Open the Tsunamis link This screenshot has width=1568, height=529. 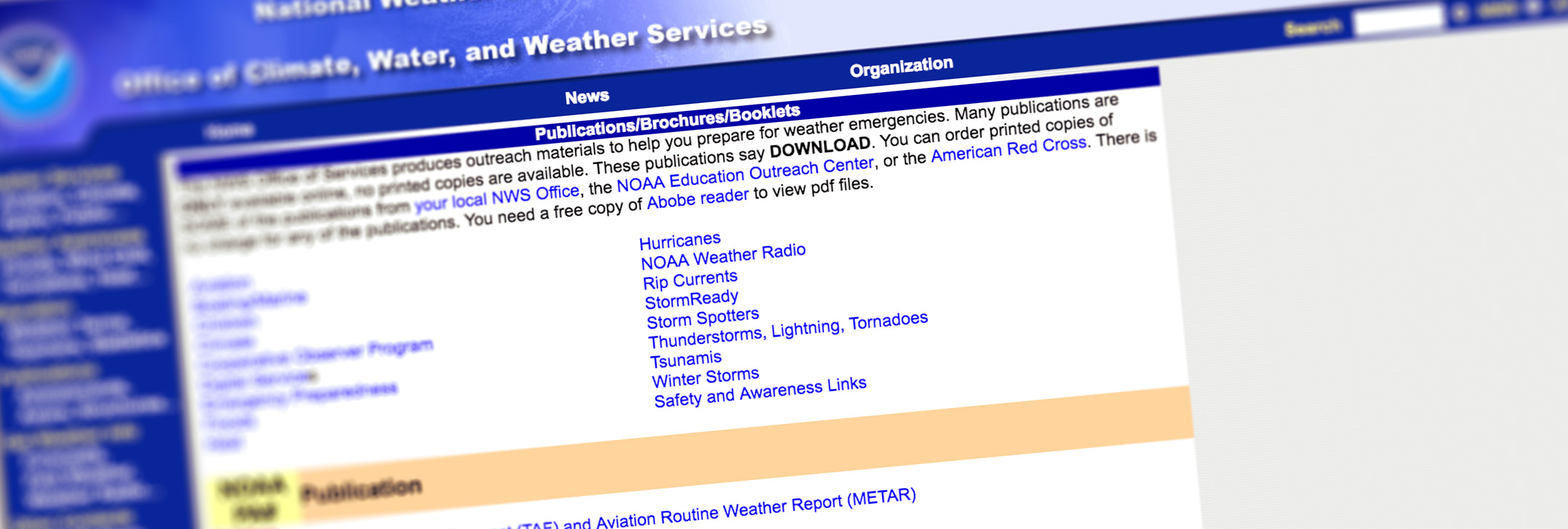pos(685,359)
